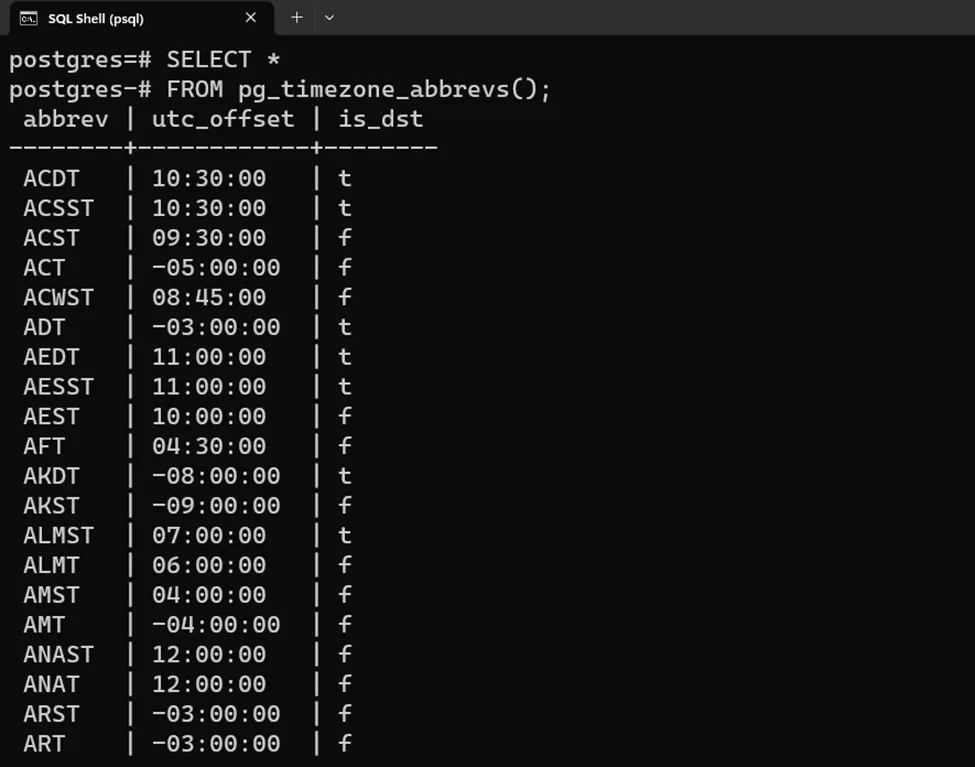Click the -04:00:00 offset for AMT
The image size is (975, 767).
pos(216,625)
